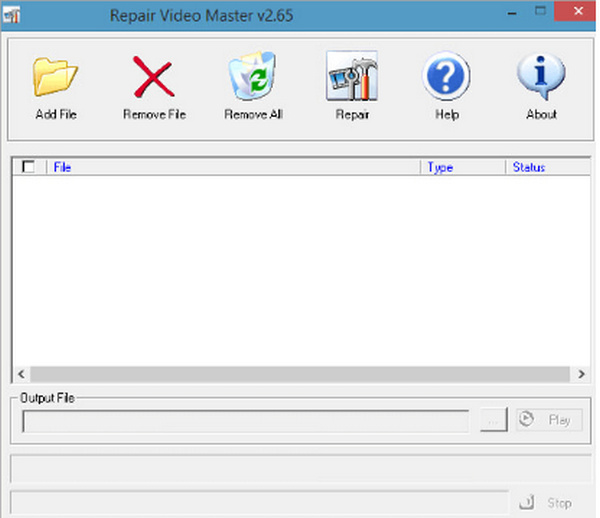Click the Remove All recycle bin icon
The height and width of the screenshot is (518, 600).
[x=253, y=76]
